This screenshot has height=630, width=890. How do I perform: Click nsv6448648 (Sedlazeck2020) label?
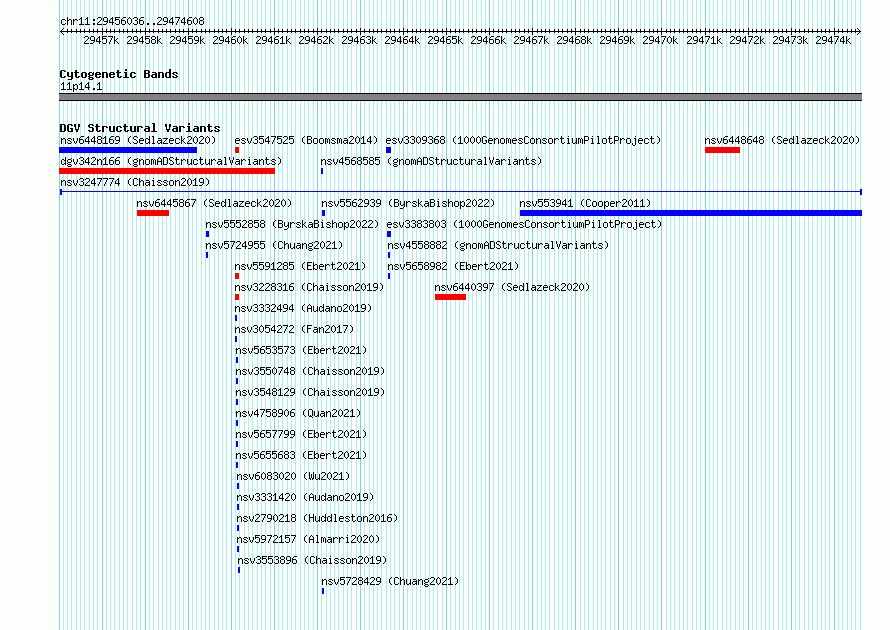point(782,140)
